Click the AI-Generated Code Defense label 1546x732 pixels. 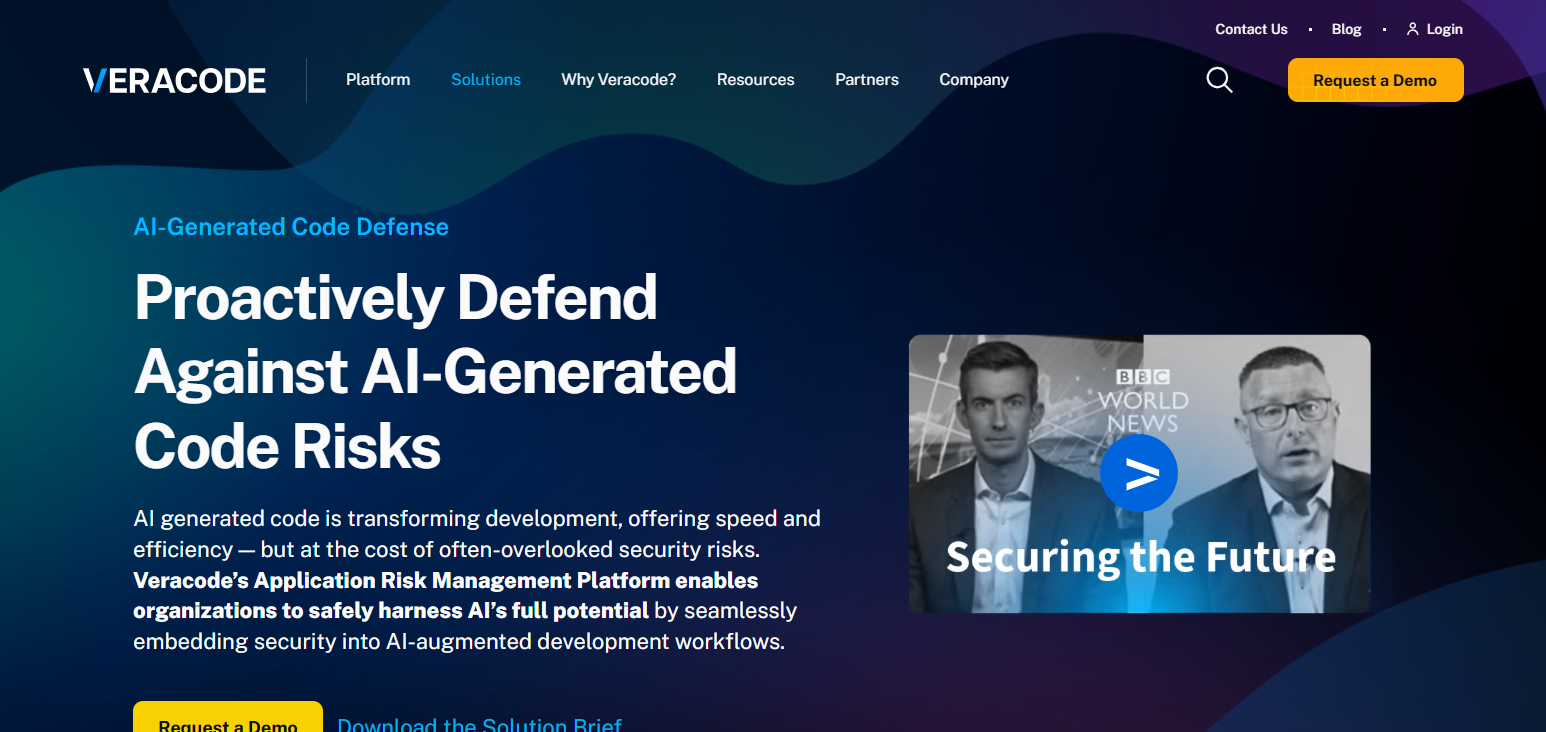[x=291, y=227]
